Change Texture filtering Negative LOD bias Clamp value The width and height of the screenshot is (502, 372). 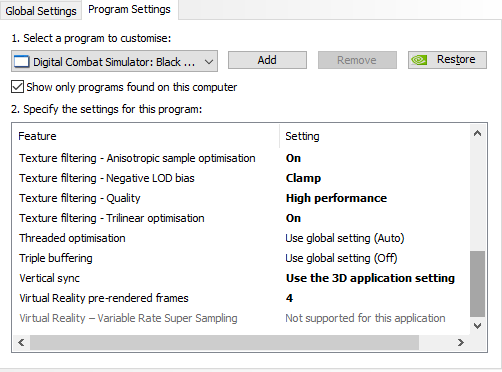(x=303, y=178)
